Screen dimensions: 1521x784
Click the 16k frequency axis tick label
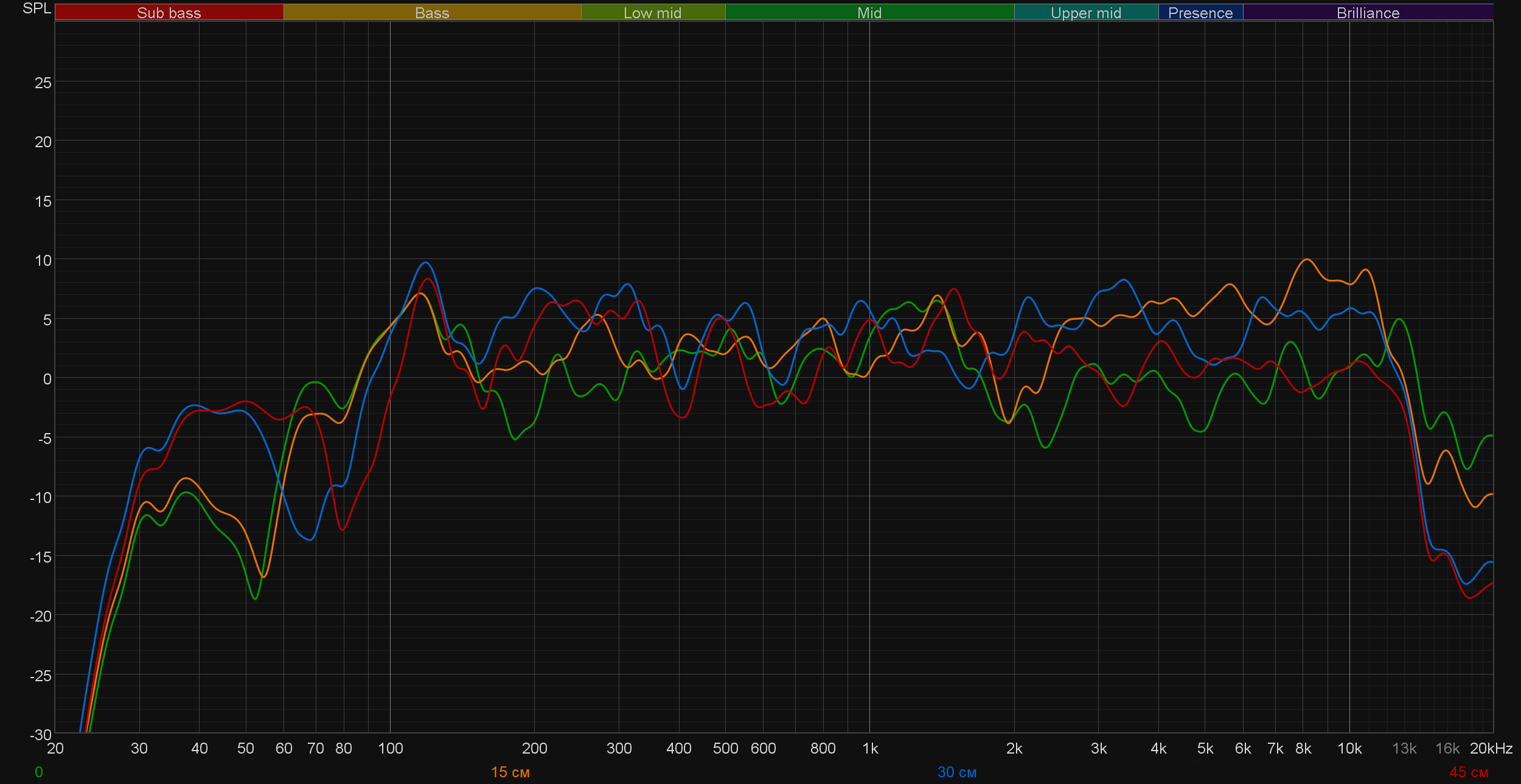[x=1447, y=748]
